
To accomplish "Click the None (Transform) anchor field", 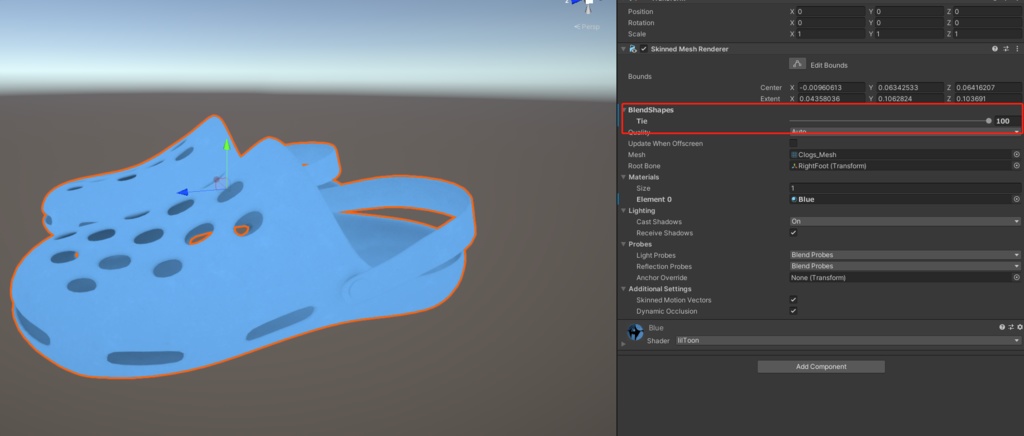I will click(900, 277).
